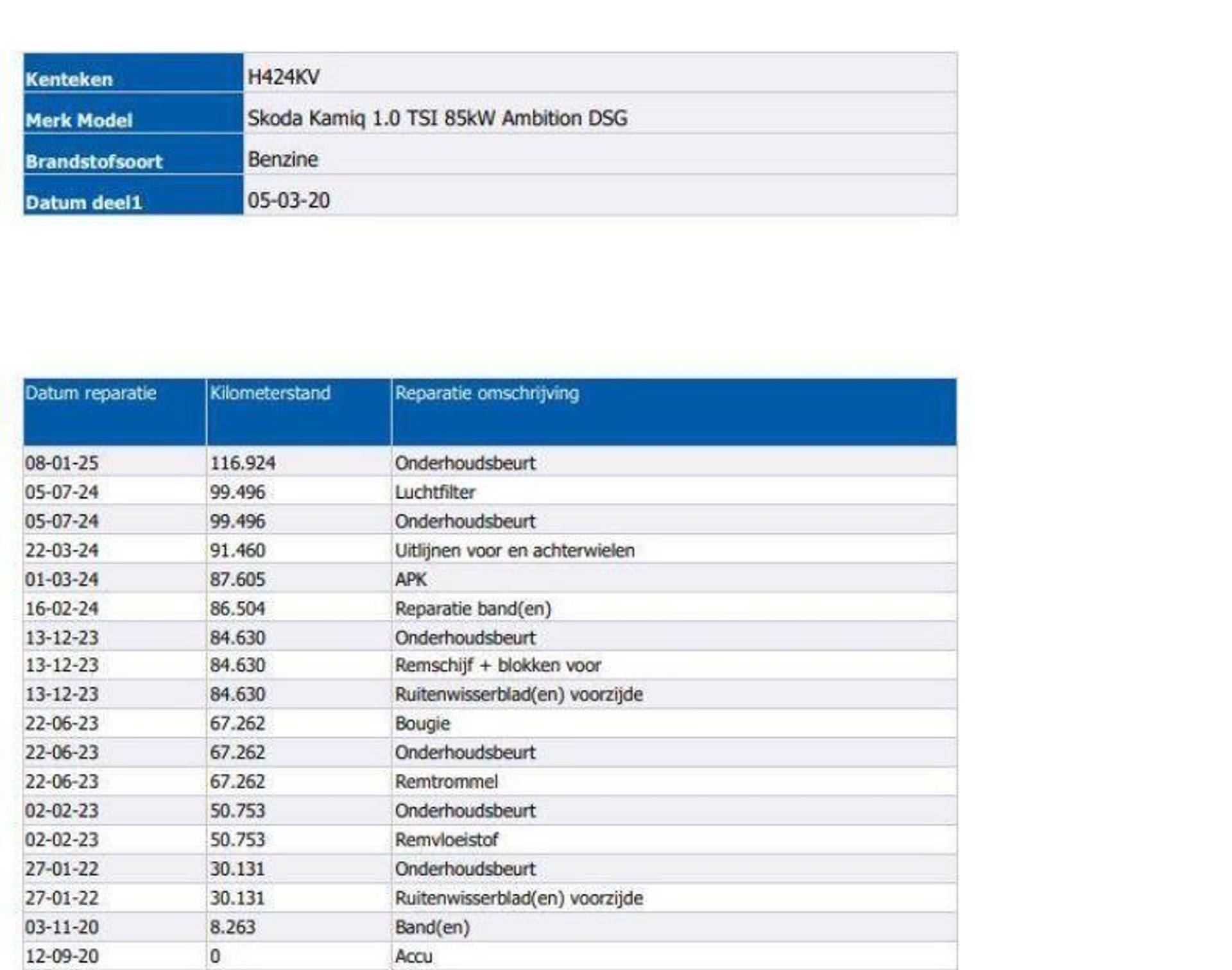This screenshot has height=970, width=1232.
Task: Click the Luchtfilter repair entry
Action: coord(435,493)
